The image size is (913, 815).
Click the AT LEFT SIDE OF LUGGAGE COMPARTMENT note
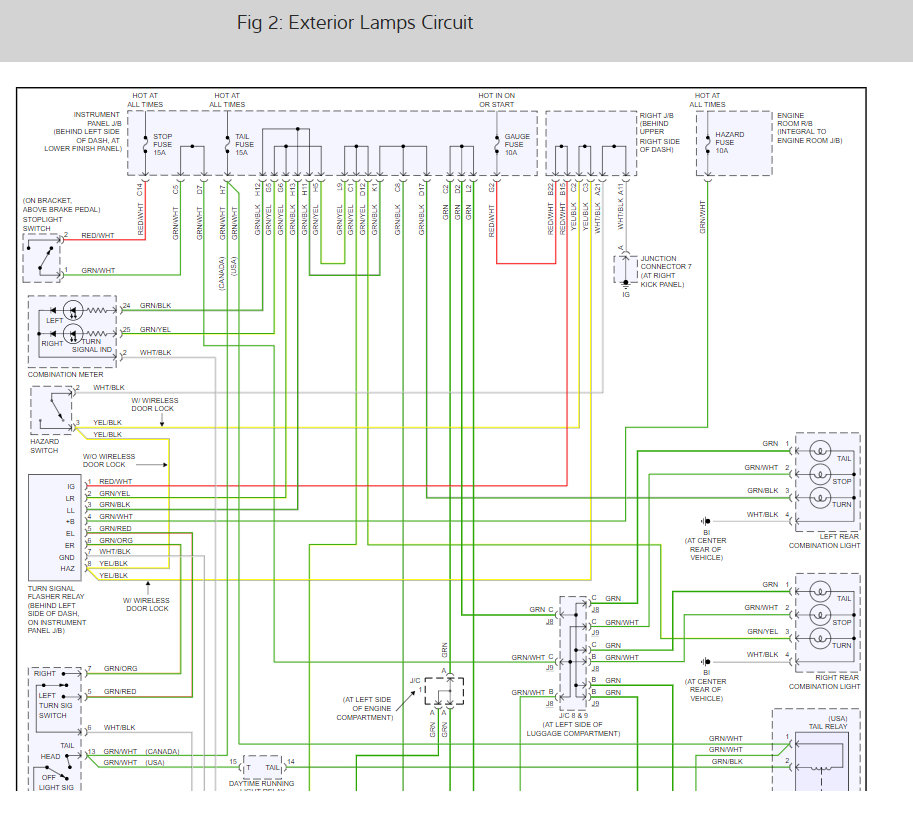(x=573, y=729)
